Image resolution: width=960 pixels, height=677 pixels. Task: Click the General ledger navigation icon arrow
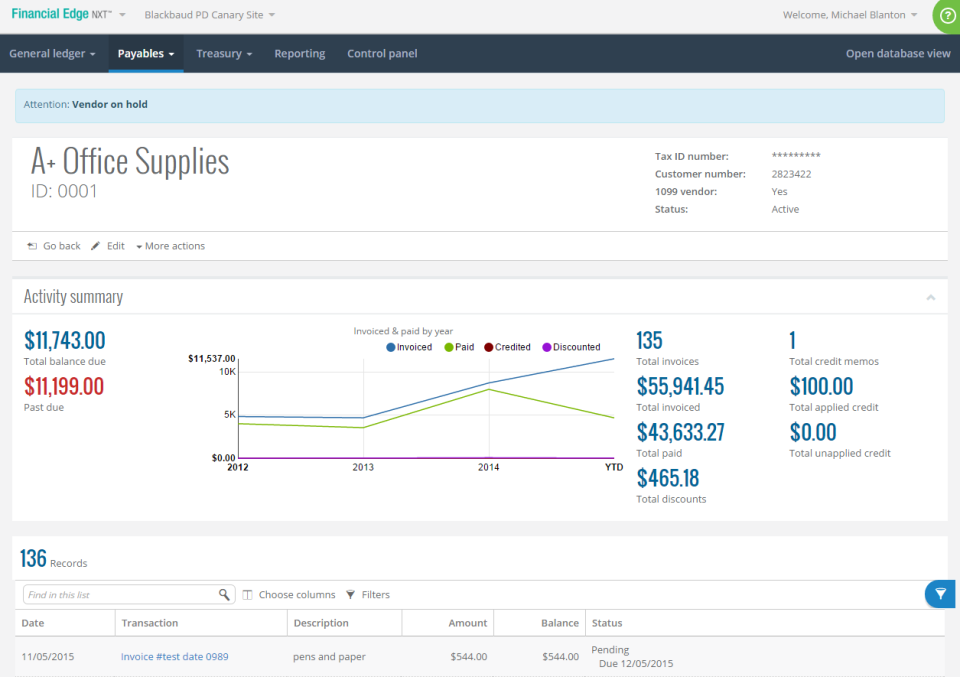coord(91,53)
